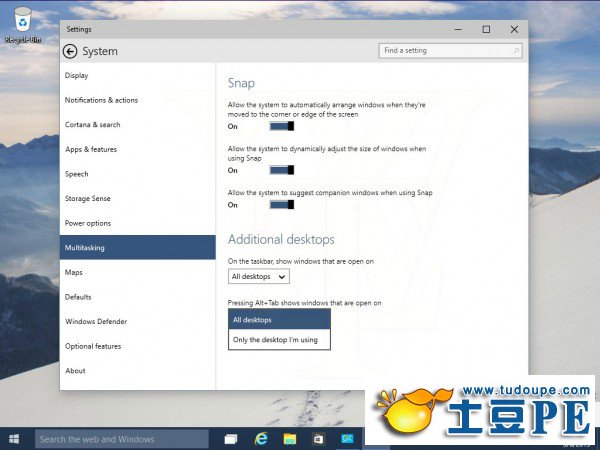Toggle dynamic window size adjustment for Snap
Viewport: 600px width, 450px height.
tap(282, 170)
